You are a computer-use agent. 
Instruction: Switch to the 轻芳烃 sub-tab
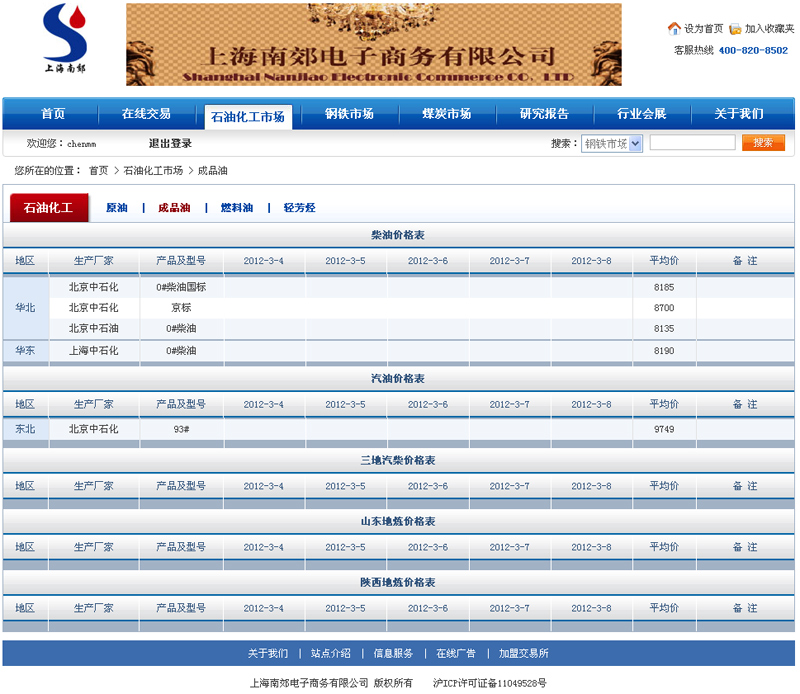(299, 208)
